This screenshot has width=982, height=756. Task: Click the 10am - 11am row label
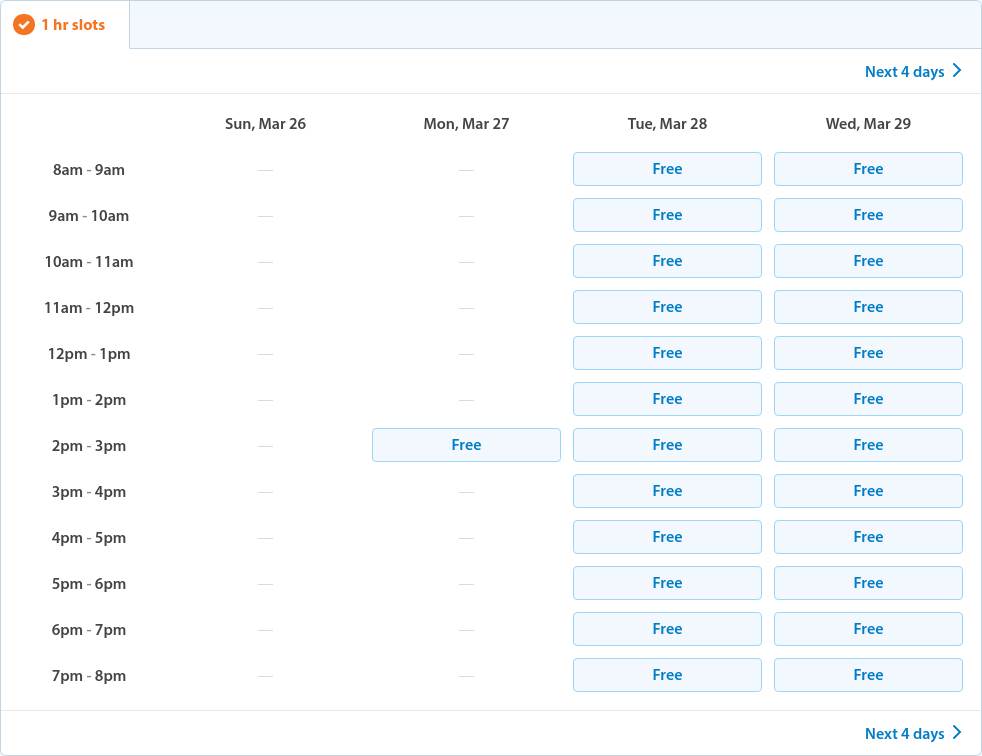click(89, 262)
